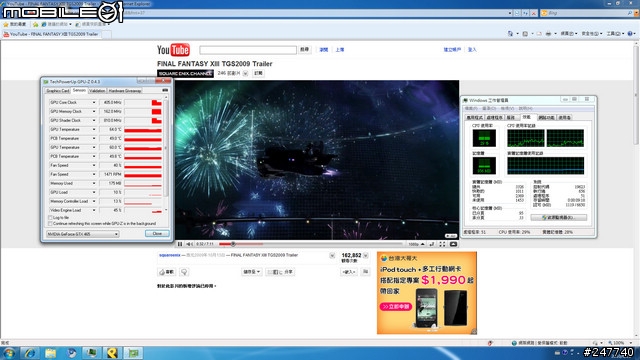Open the 1080p quality selector
640x360 pixels.
tap(416, 244)
